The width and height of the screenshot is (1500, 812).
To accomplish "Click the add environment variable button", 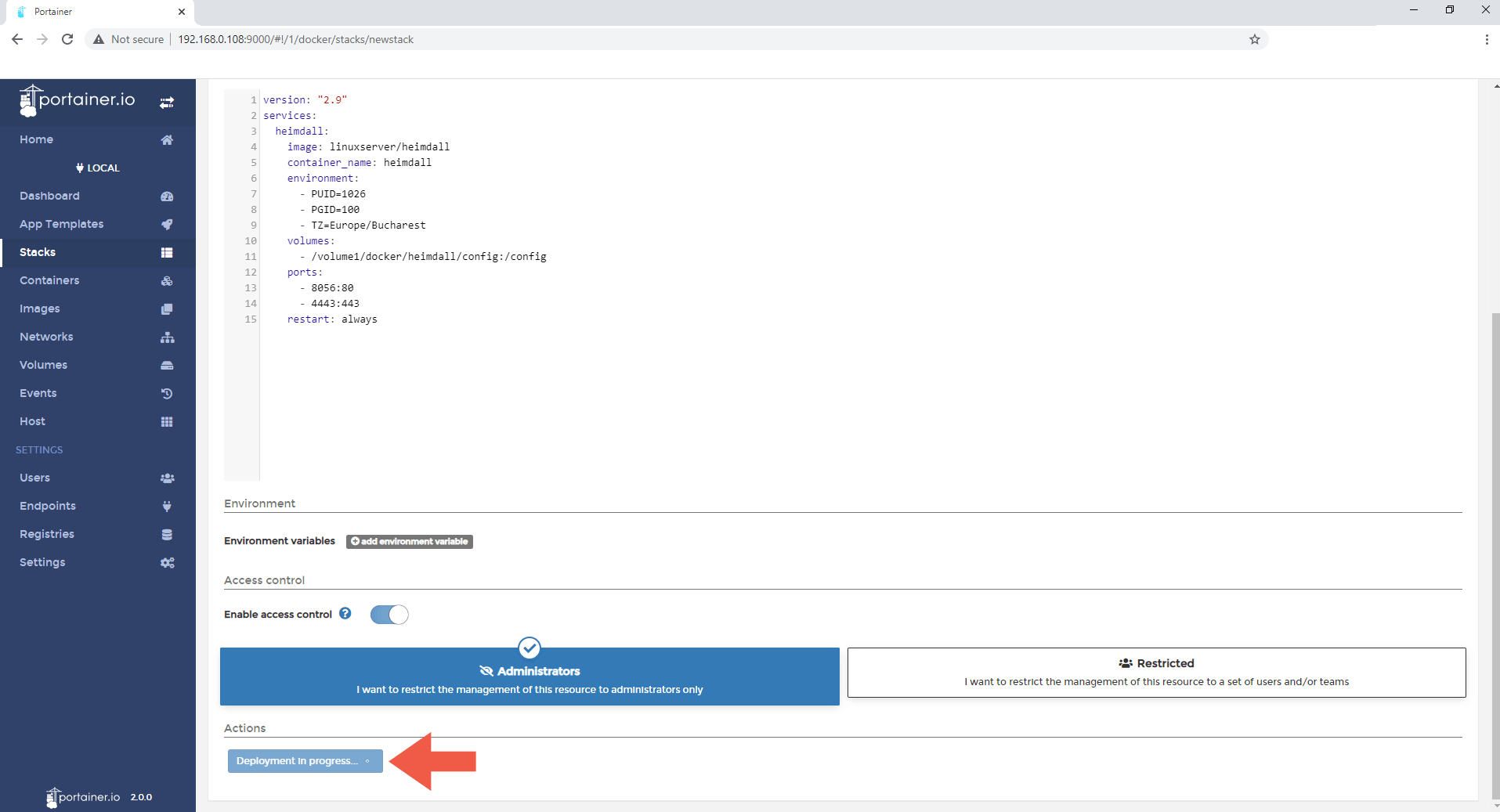I will (x=409, y=541).
